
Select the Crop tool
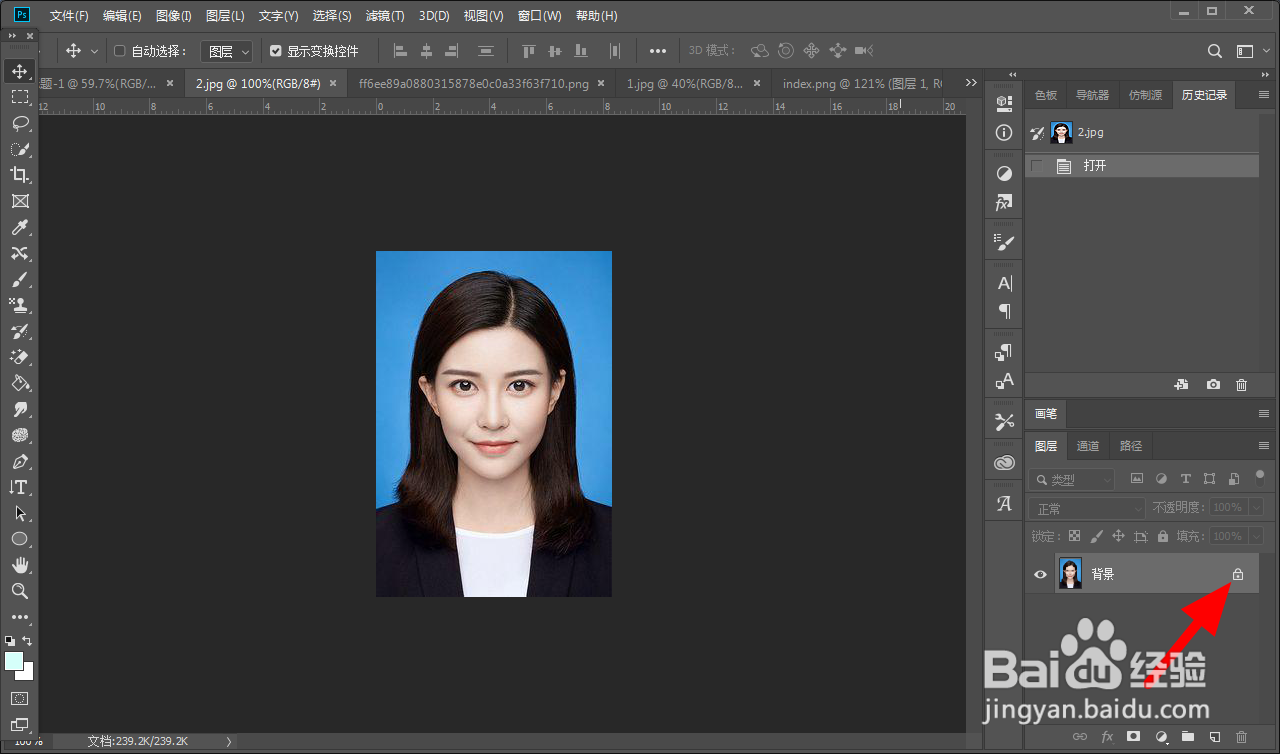(x=19, y=175)
